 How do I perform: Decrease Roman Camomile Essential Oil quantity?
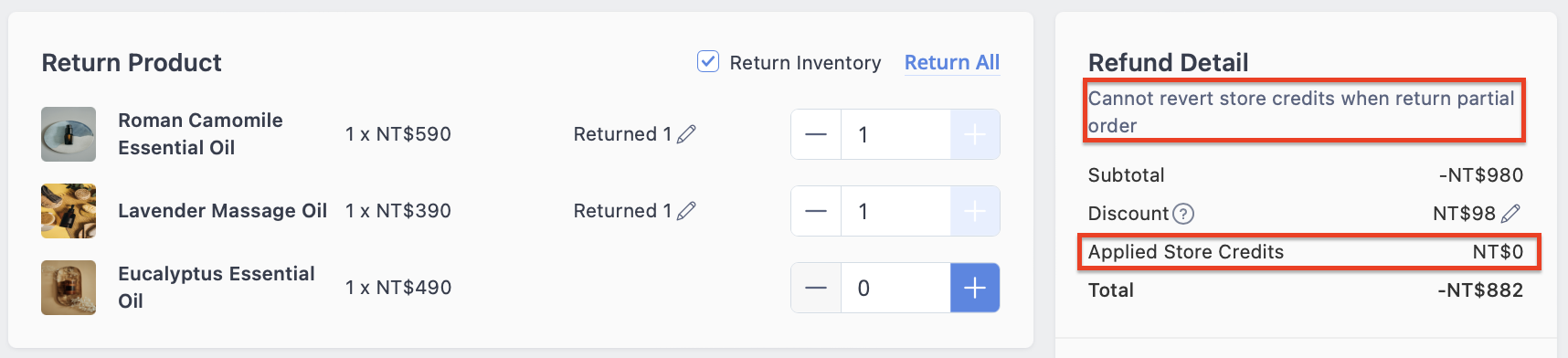pos(816,134)
